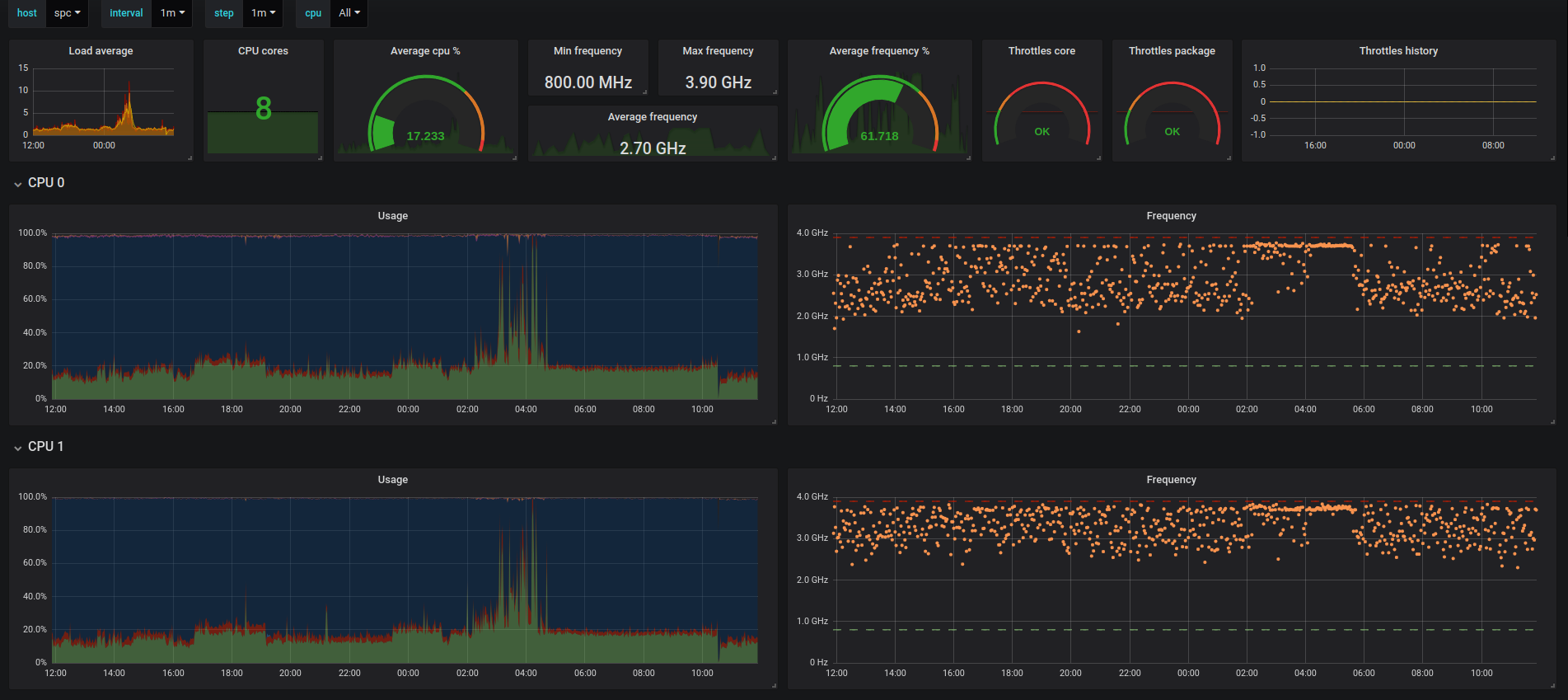Viewport: 1568px width, 700px height.
Task: Open the Throttles history panel title menu
Action: point(1398,51)
